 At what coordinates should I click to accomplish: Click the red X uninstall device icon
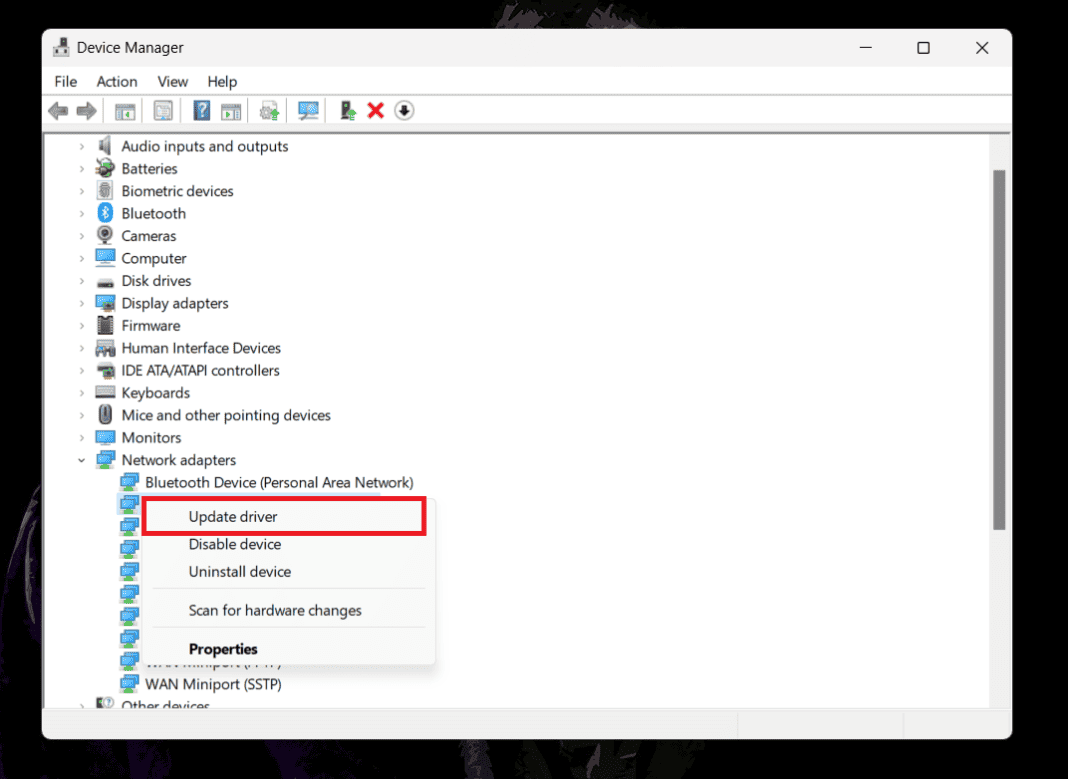(375, 110)
